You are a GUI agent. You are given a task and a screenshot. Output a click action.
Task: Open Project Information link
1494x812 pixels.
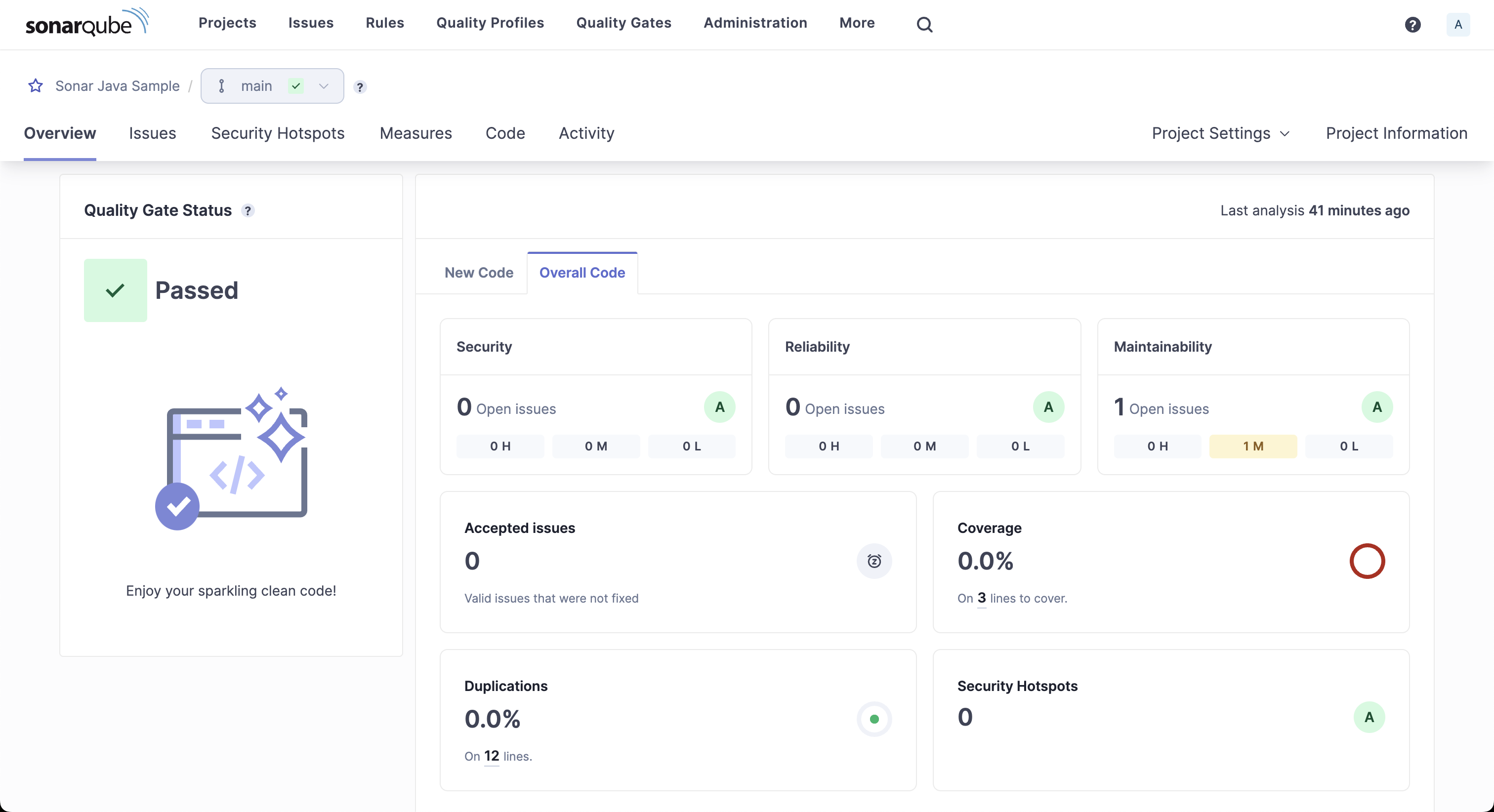[x=1396, y=133]
